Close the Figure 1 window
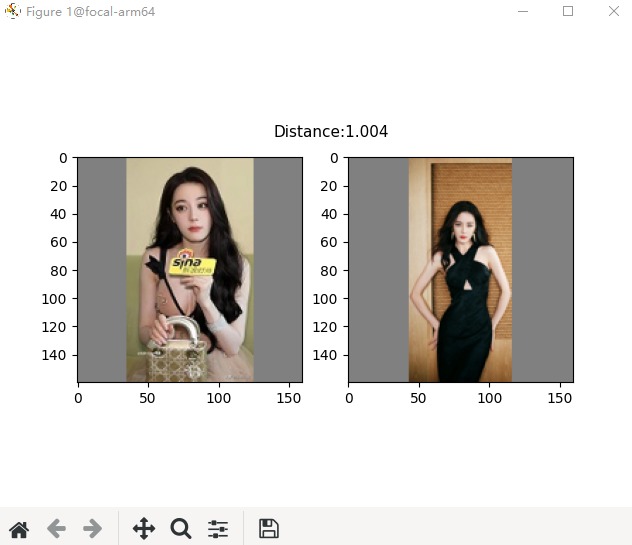The image size is (632, 545). 613,12
